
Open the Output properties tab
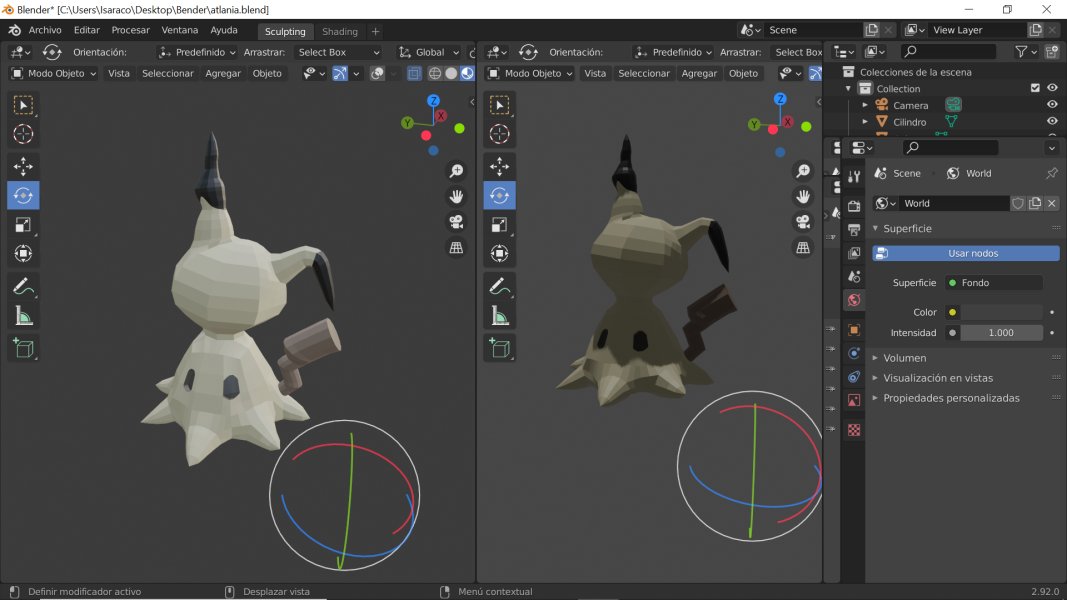[854, 230]
